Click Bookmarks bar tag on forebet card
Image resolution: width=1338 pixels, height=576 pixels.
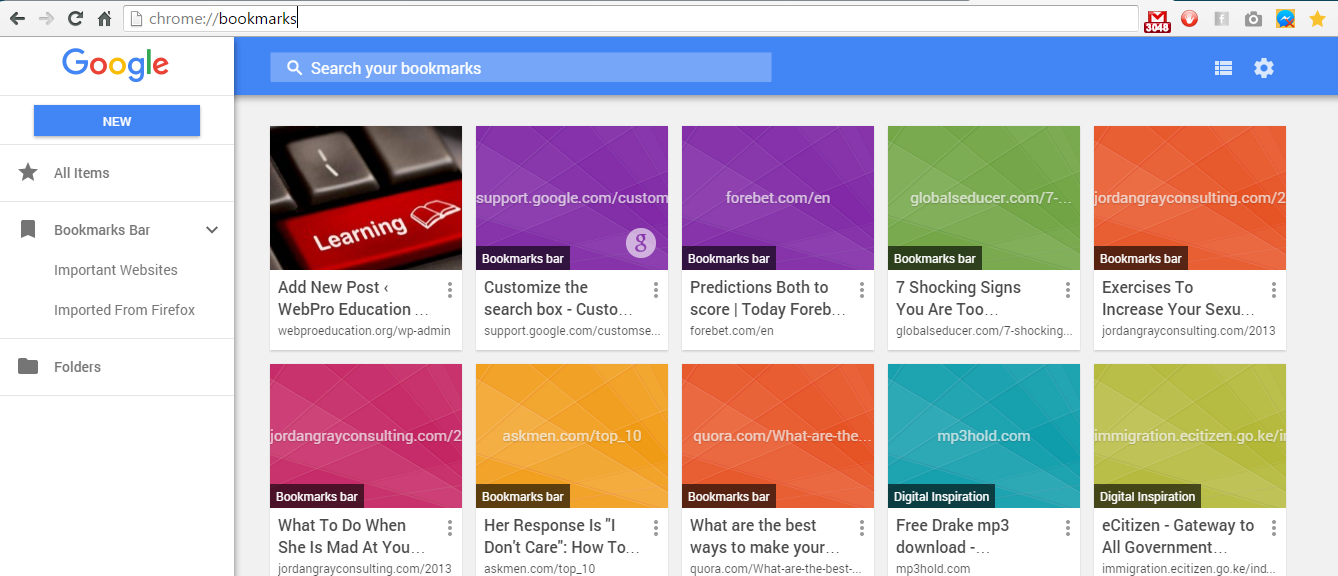[729, 258]
